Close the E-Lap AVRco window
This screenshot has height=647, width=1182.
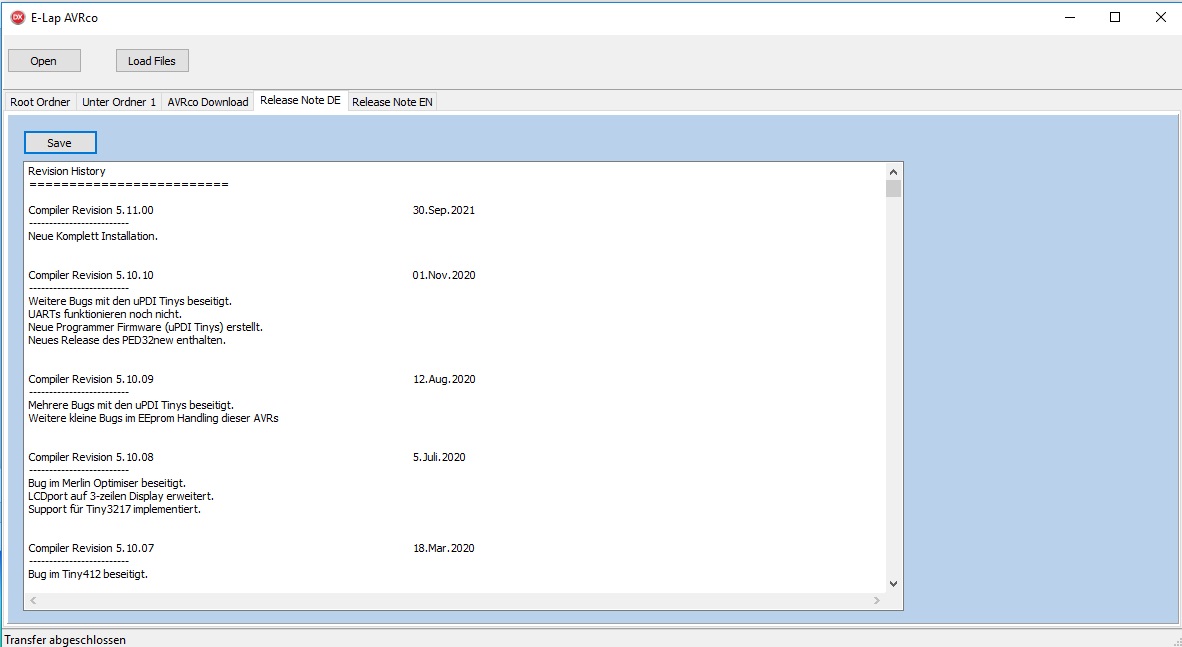(1161, 17)
